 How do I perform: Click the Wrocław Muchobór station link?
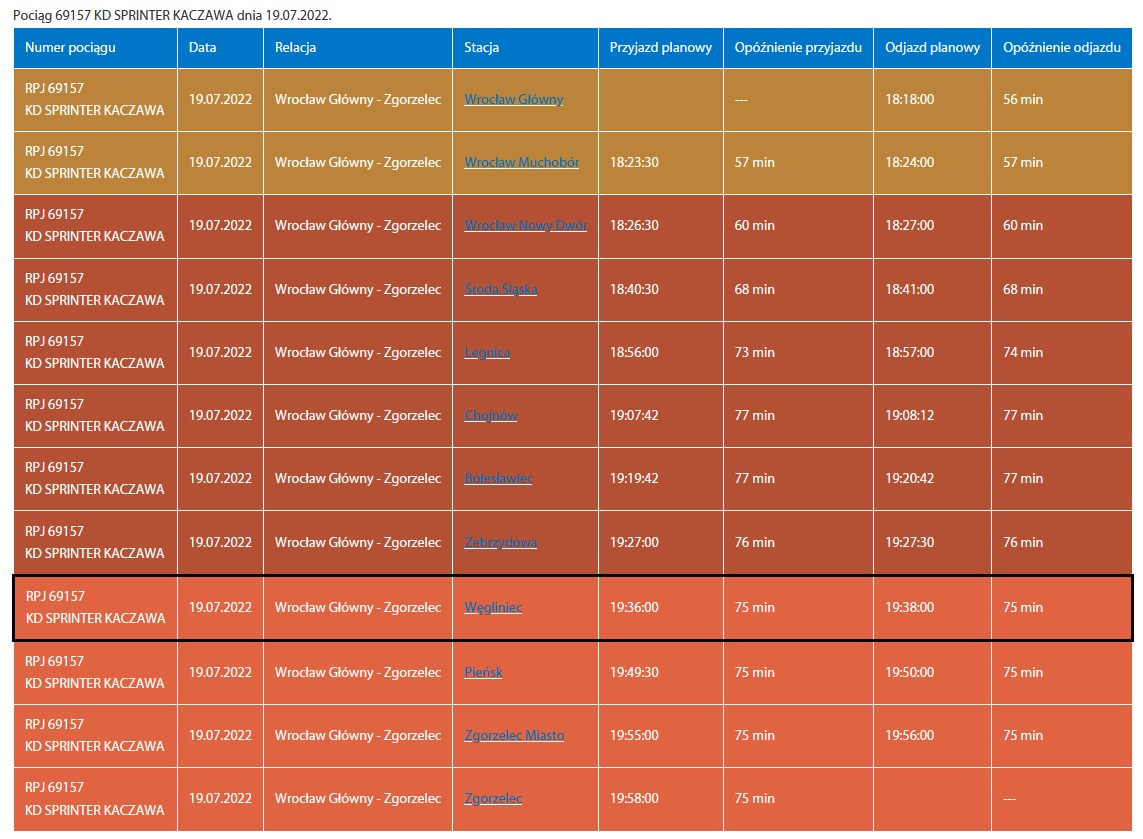(521, 162)
